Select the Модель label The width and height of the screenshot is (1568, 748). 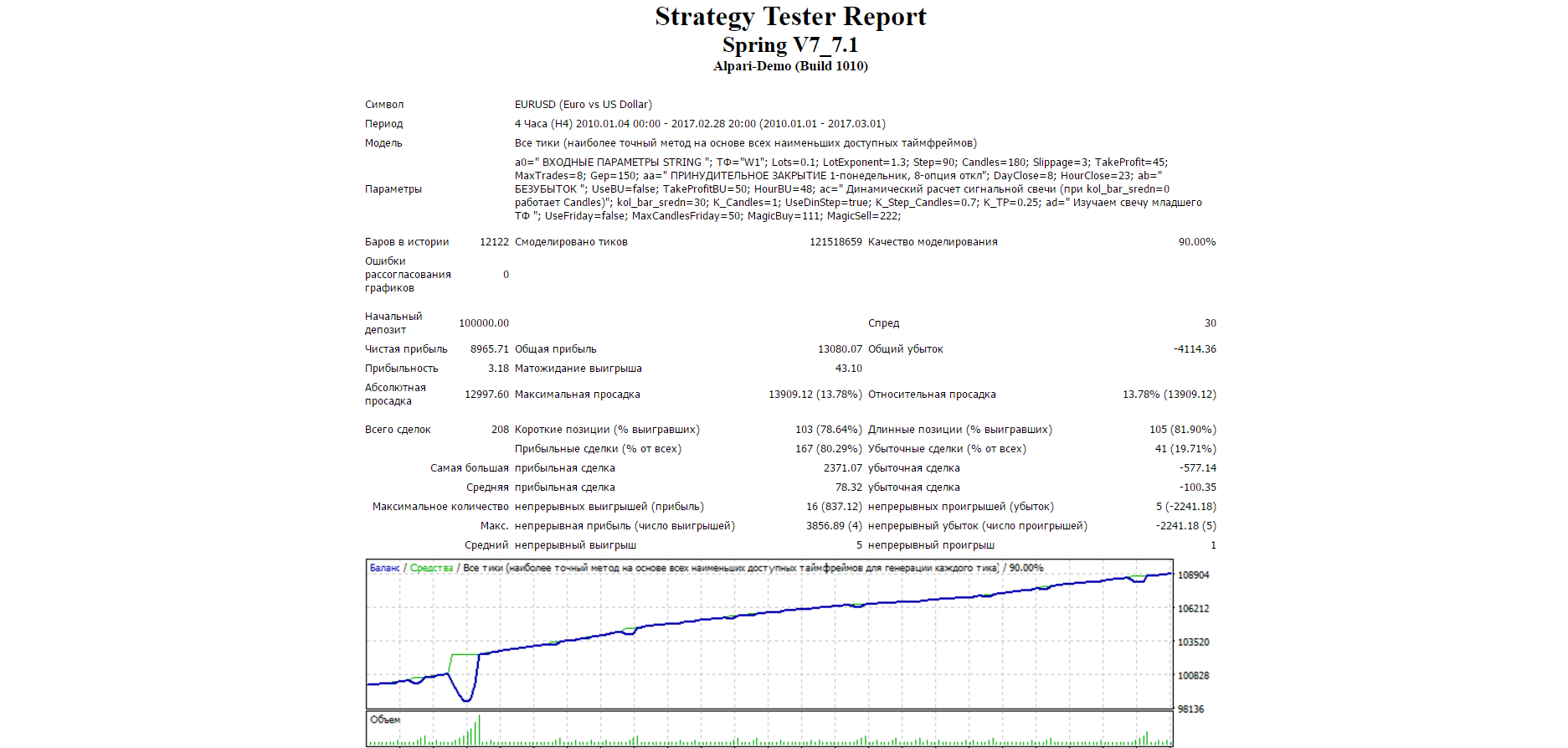[x=383, y=143]
